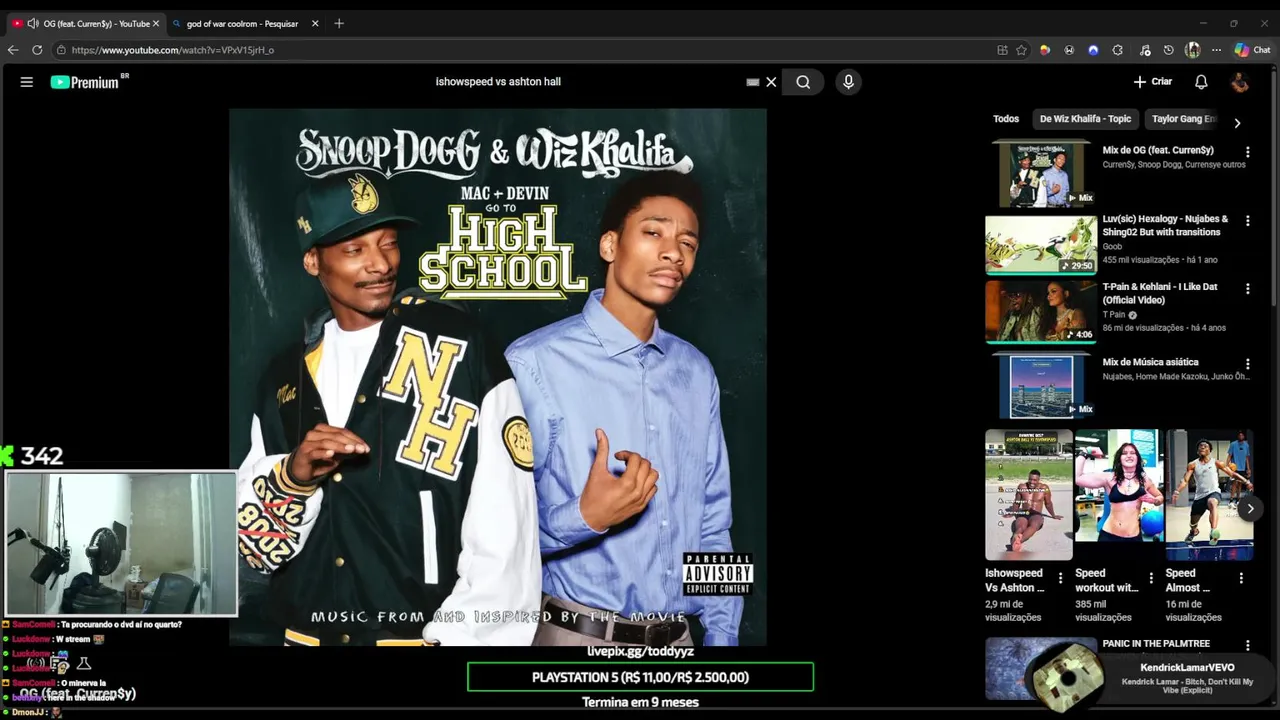Viewport: 1280px width, 720px height.
Task: Open a new browser tab
Action: click(339, 23)
